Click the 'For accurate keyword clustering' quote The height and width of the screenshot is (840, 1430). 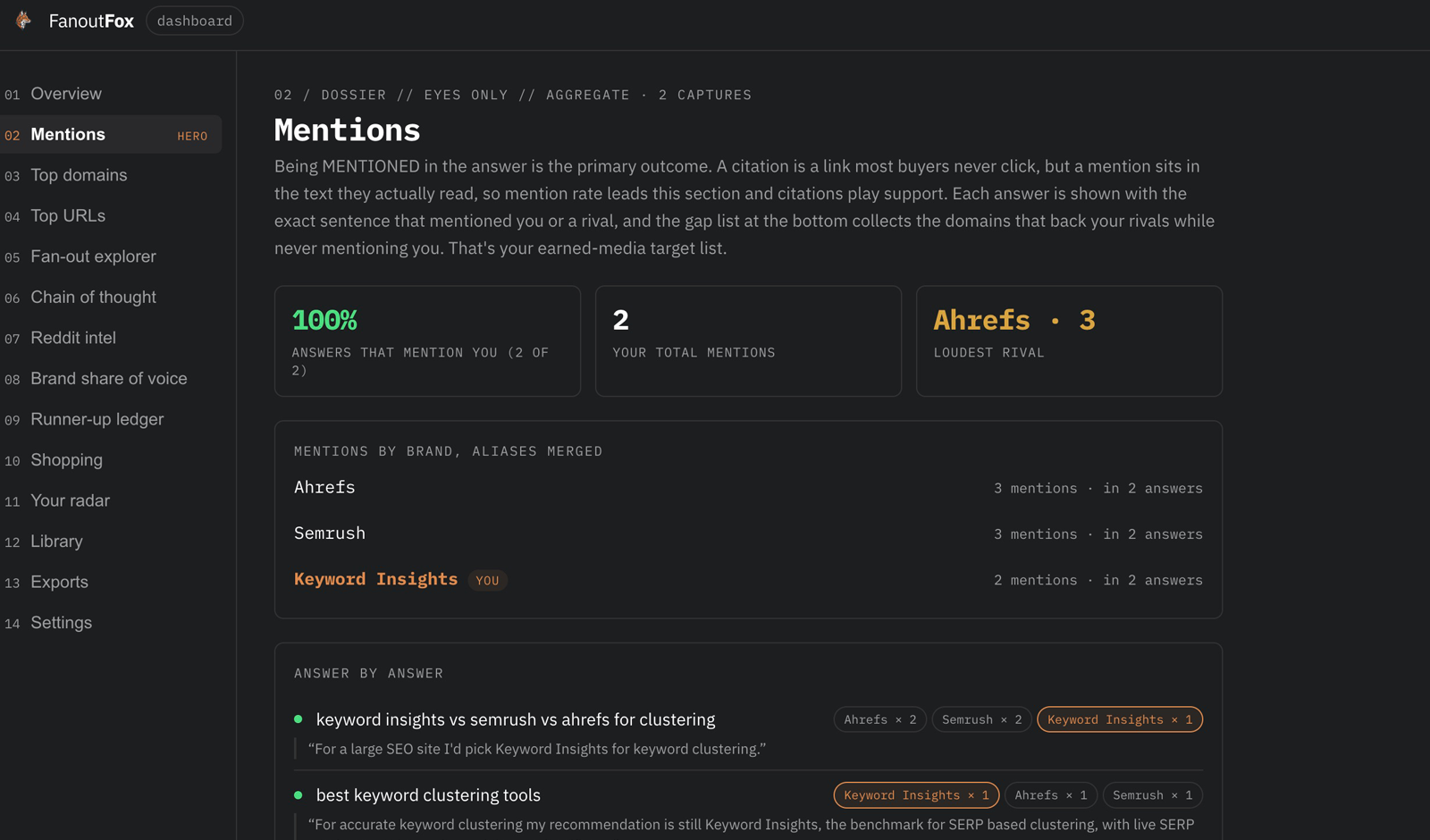click(x=751, y=825)
